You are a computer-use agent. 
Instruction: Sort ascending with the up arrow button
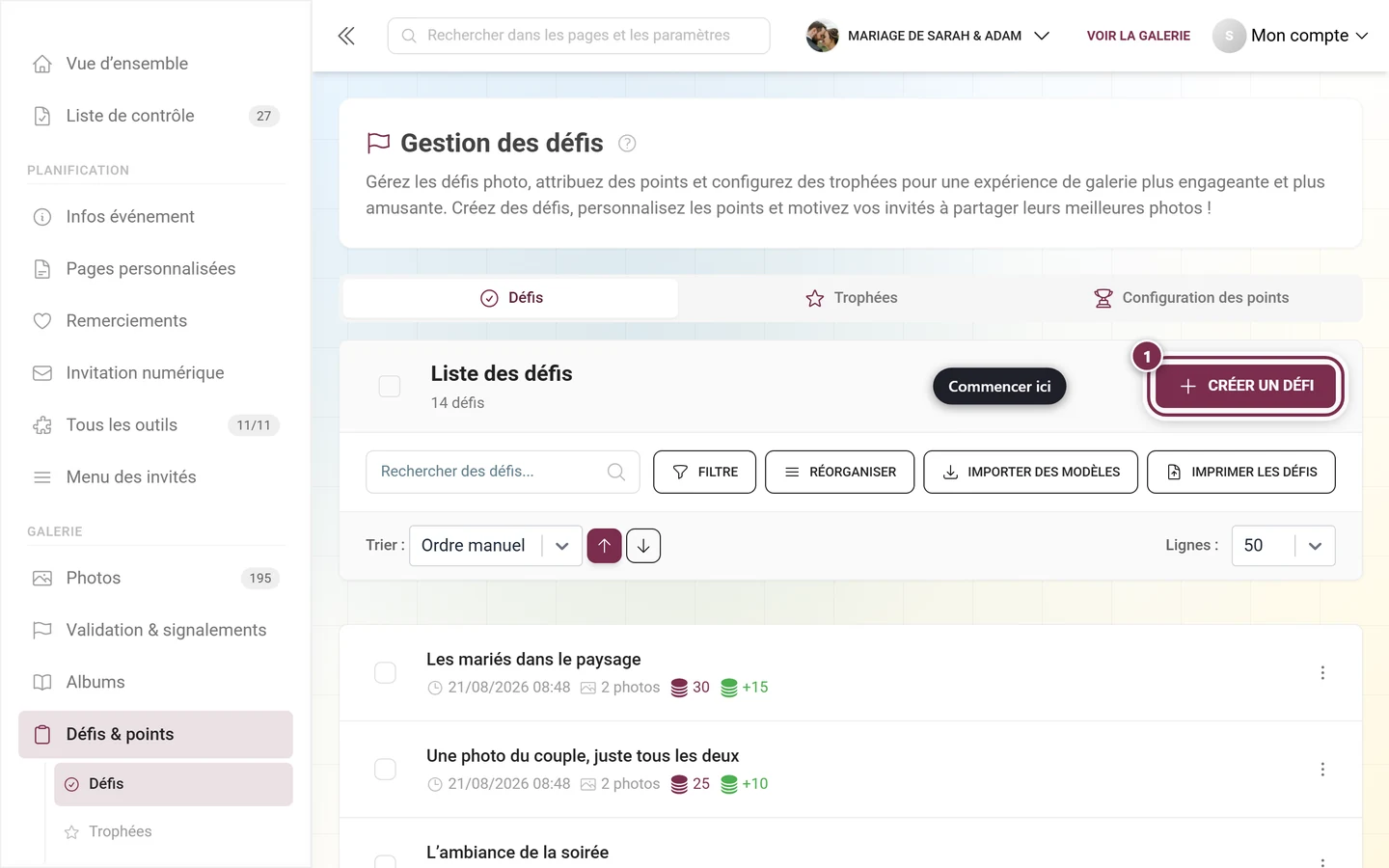tap(605, 546)
